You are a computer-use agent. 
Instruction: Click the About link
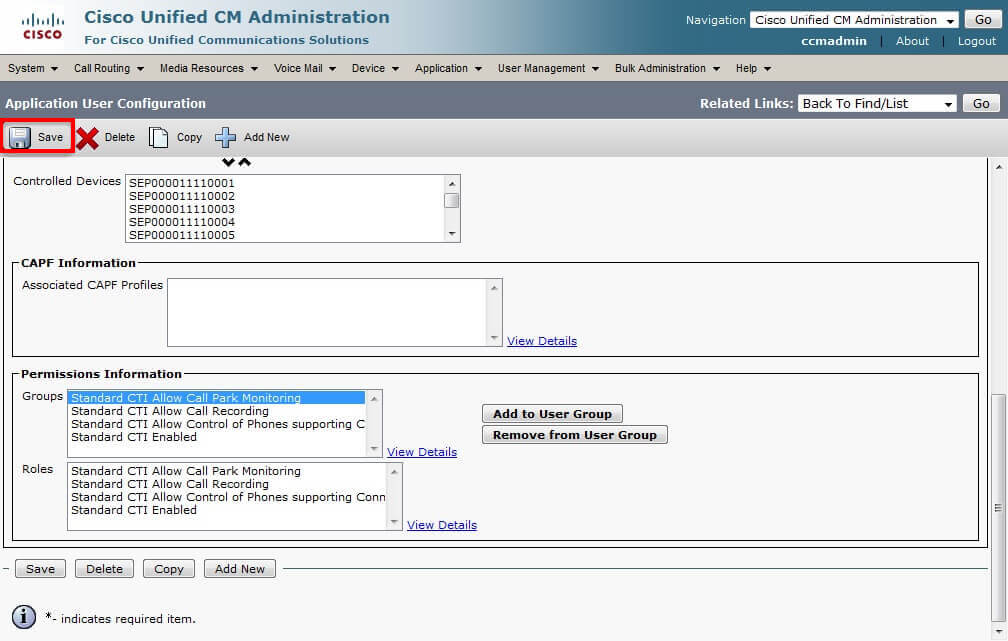coord(912,41)
